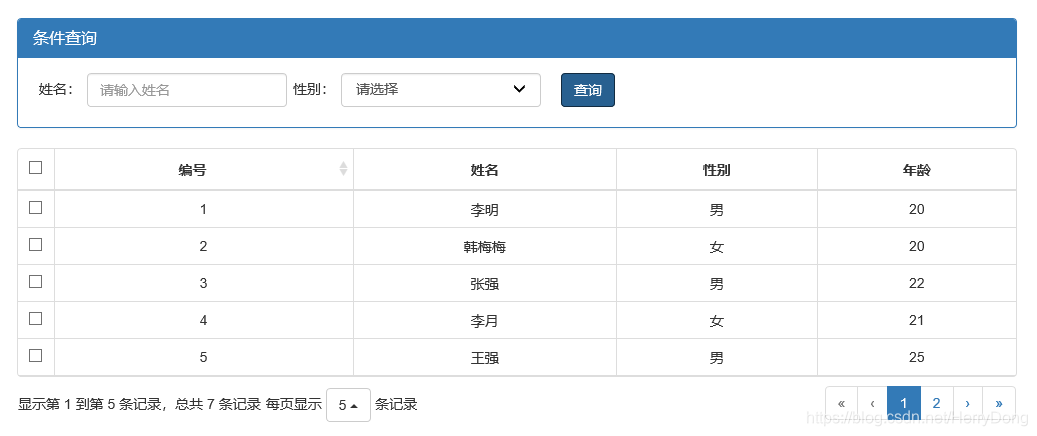The height and width of the screenshot is (436, 1037).
Task: Click the 编号 cell with value 3
Action: click(x=204, y=284)
